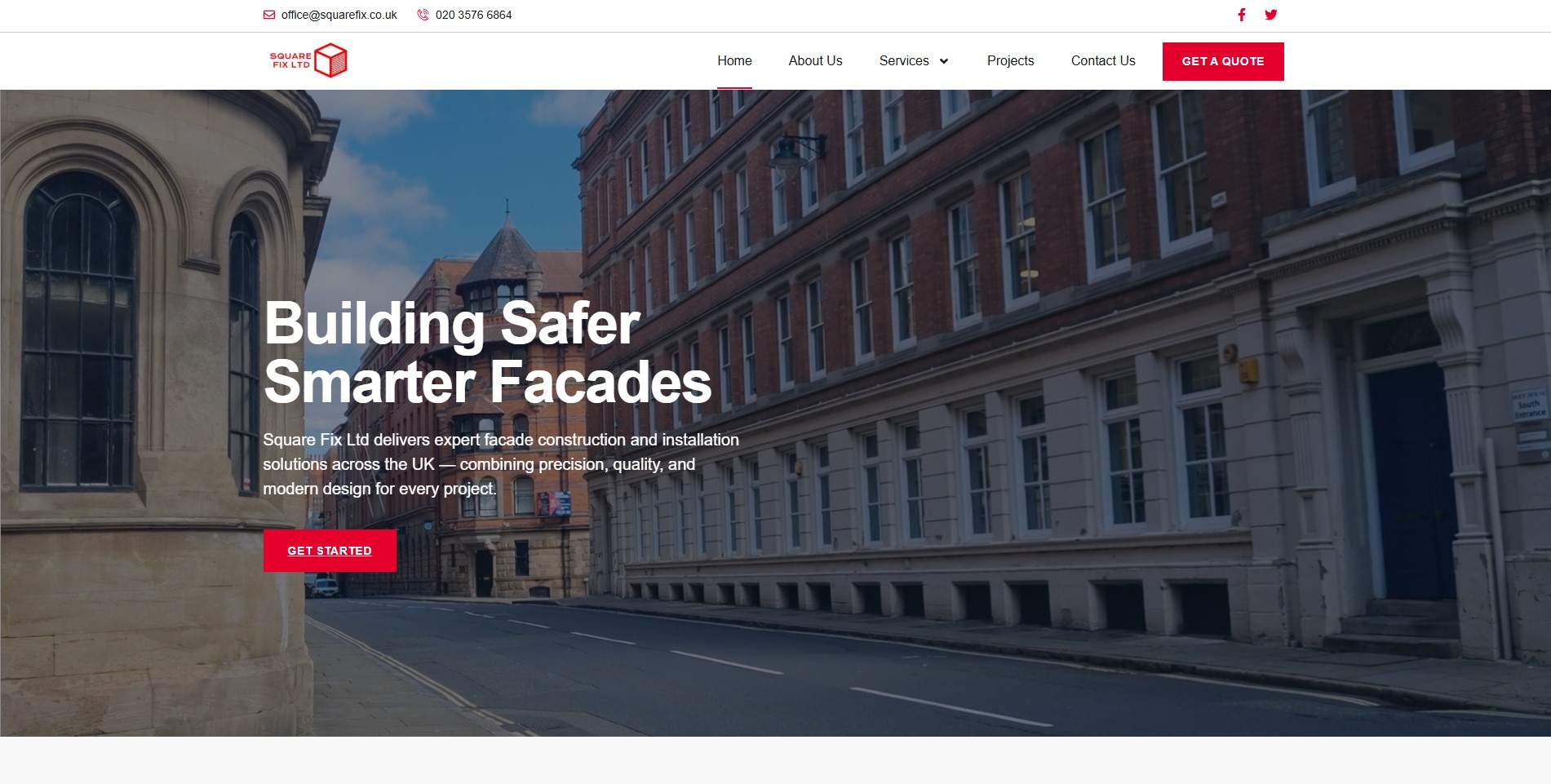Open the Contact Us page
This screenshot has height=784, width=1551.
pos(1103,61)
